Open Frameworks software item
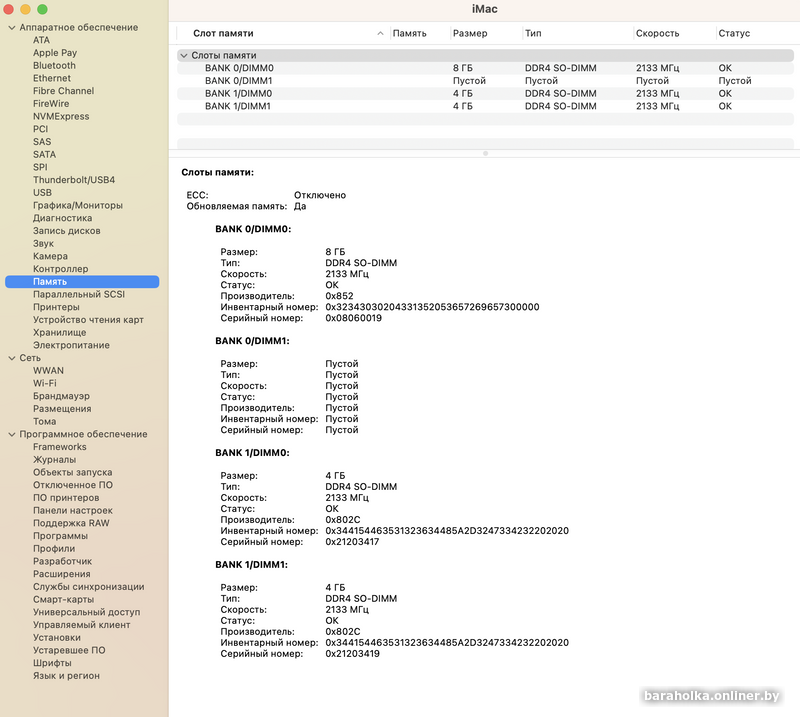 pos(59,447)
